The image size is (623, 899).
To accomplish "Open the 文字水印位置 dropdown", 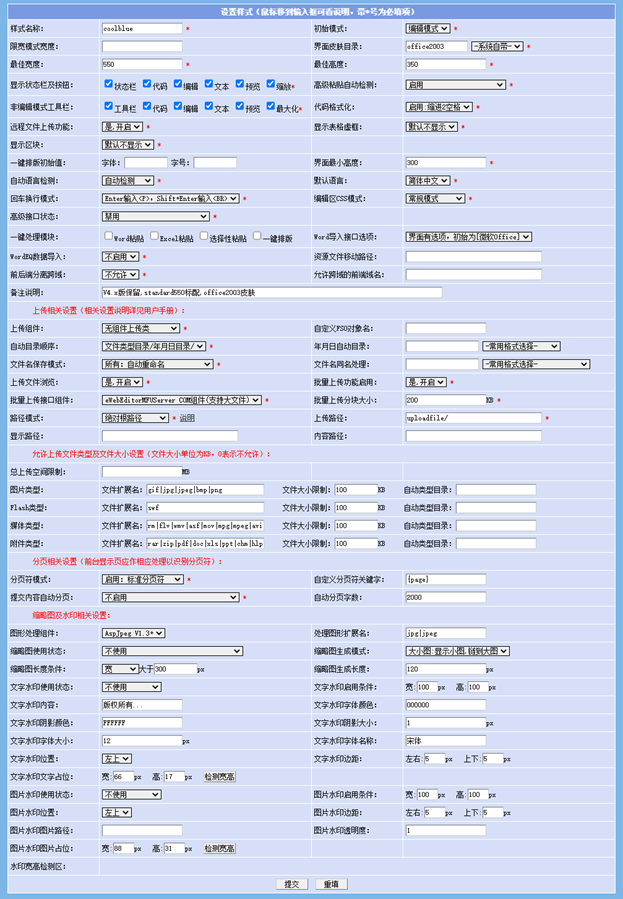I will 118,759.
